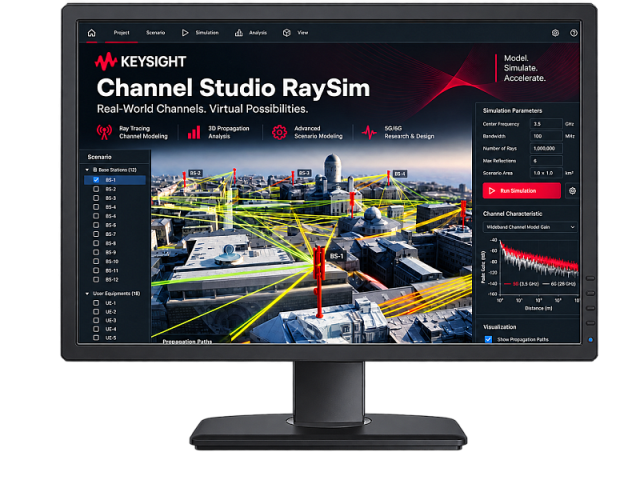Check the BS-10 checkbox
Image resolution: width=640 pixels, height=480 pixels.
click(96, 261)
